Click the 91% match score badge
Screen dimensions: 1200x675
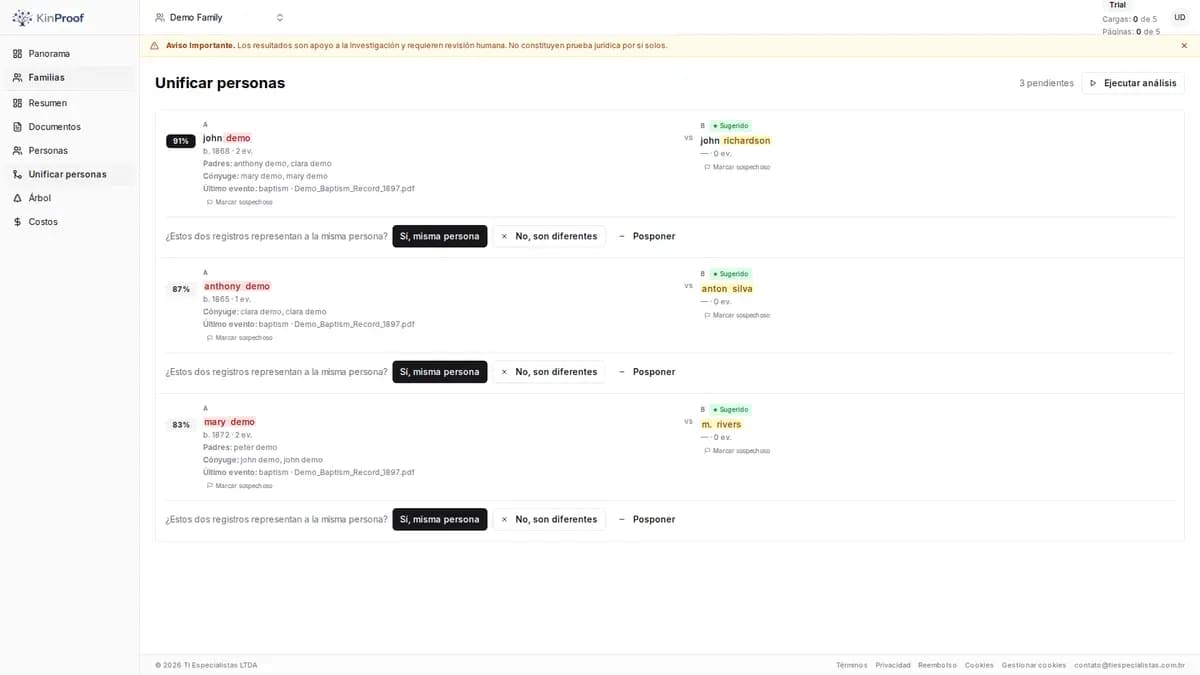(181, 141)
